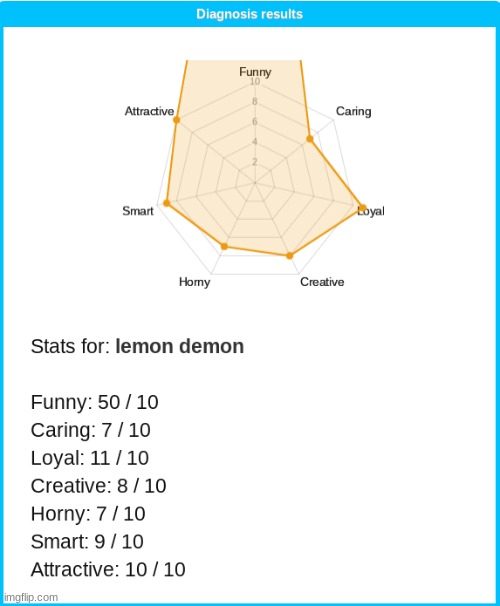Click the Horny axis label
Image resolution: width=500 pixels, height=606 pixels.
[x=194, y=282]
